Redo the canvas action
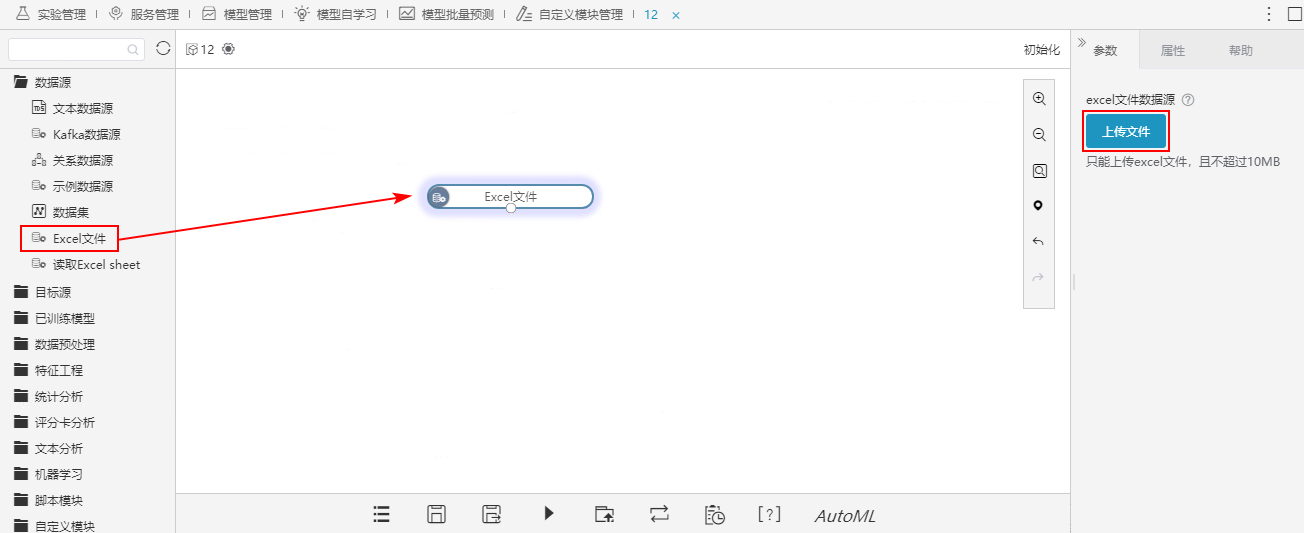The width and height of the screenshot is (1304, 533). click(1039, 277)
